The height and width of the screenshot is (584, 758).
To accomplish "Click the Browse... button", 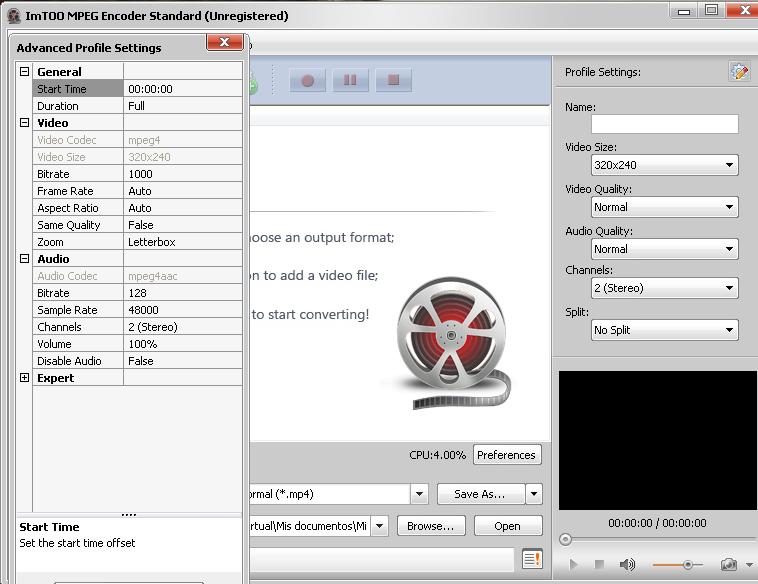I will tap(431, 526).
